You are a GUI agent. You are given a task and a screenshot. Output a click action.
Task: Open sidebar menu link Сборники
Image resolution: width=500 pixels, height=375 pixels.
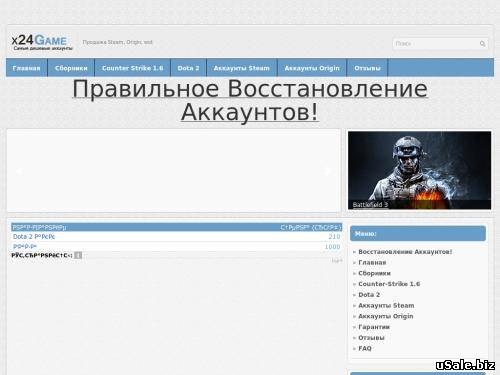[x=374, y=273]
